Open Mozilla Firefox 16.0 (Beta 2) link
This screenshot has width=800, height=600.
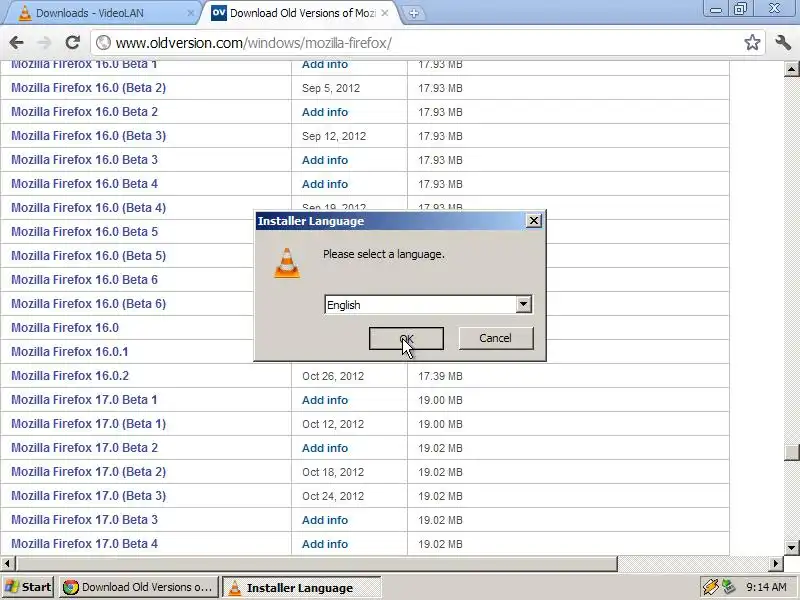pos(88,88)
